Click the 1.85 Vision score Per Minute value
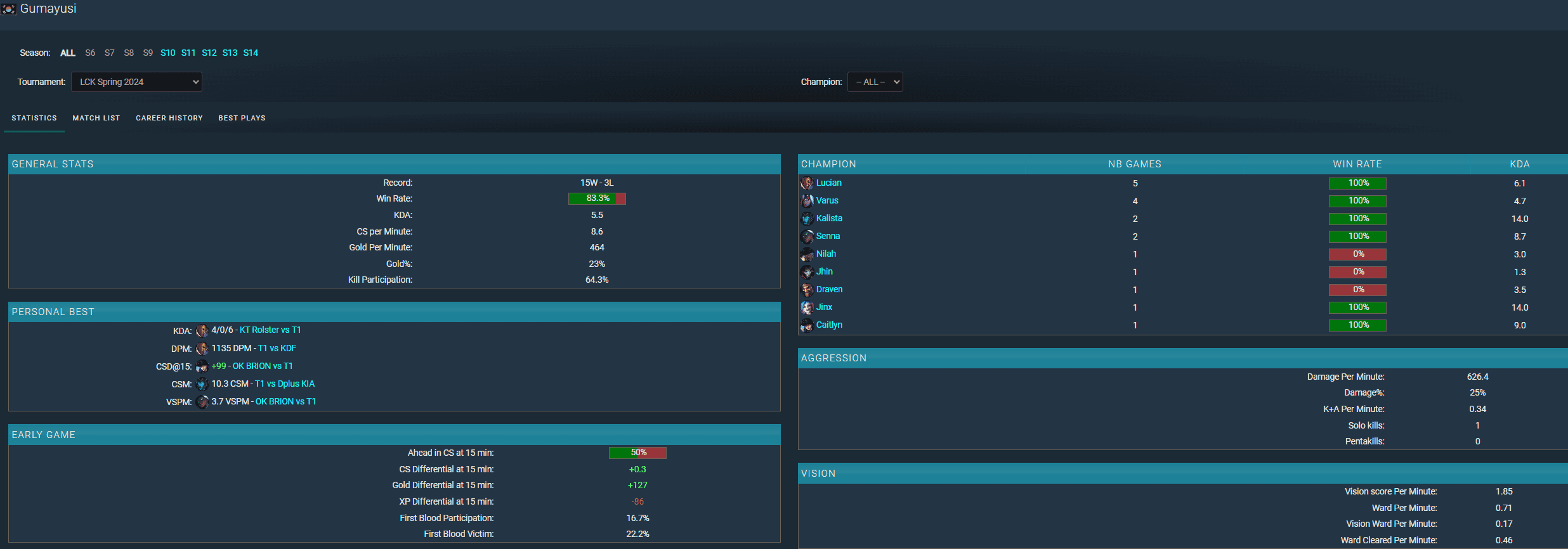This screenshot has width=1568, height=549. tap(1504, 491)
